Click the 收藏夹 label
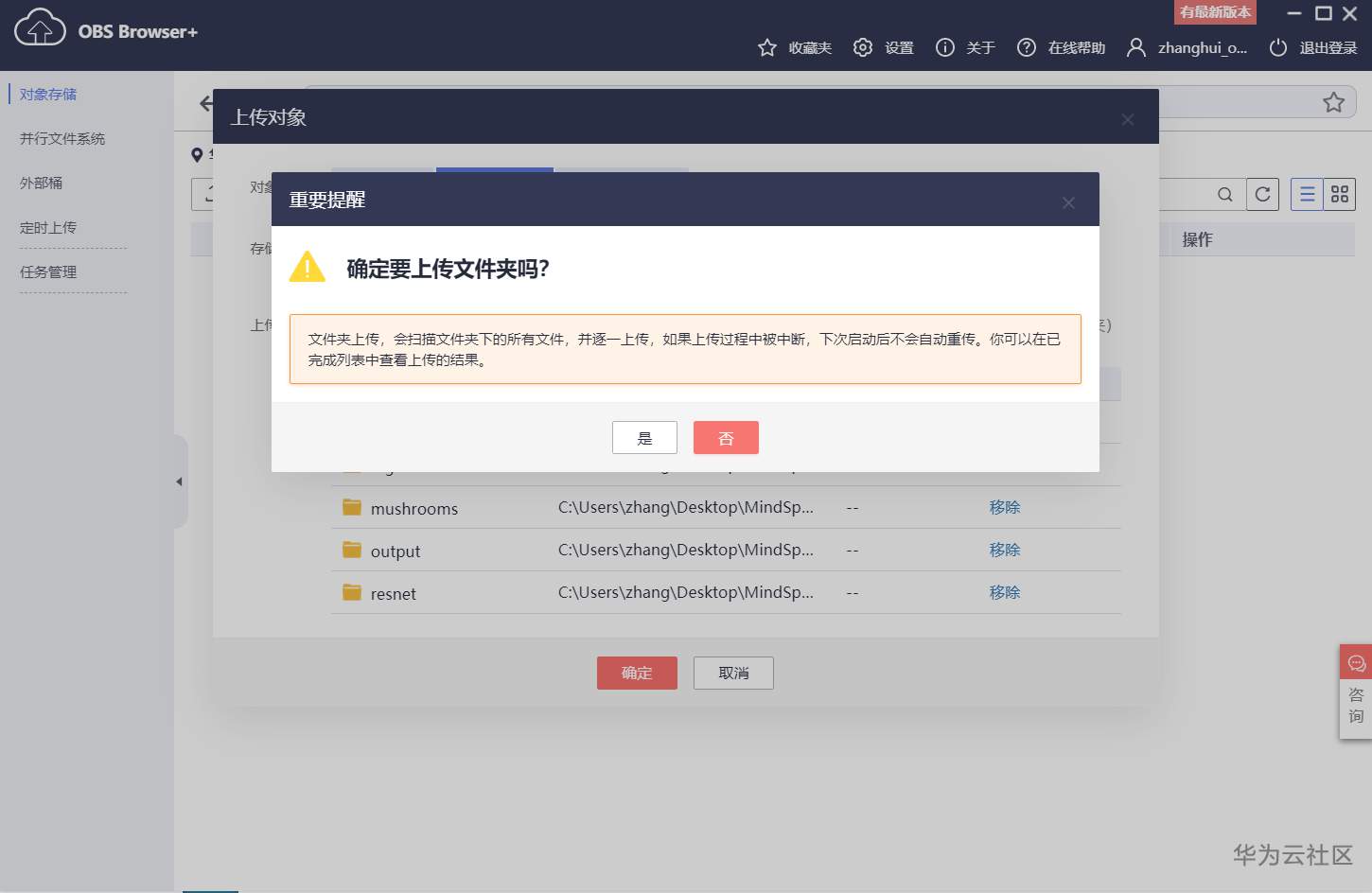Viewport: 1372px width, 893px height. (810, 47)
